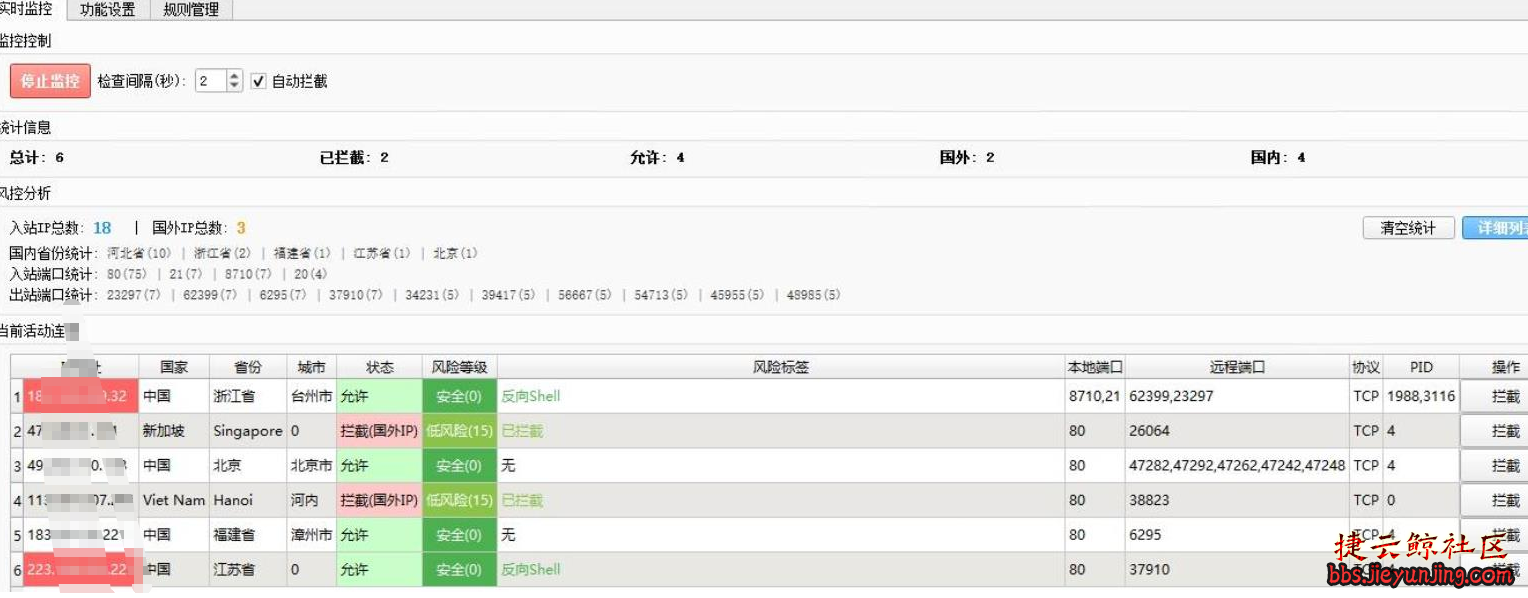This screenshot has height=598, width=1528.
Task: Select the 福建省 province cell
Action: (248, 535)
